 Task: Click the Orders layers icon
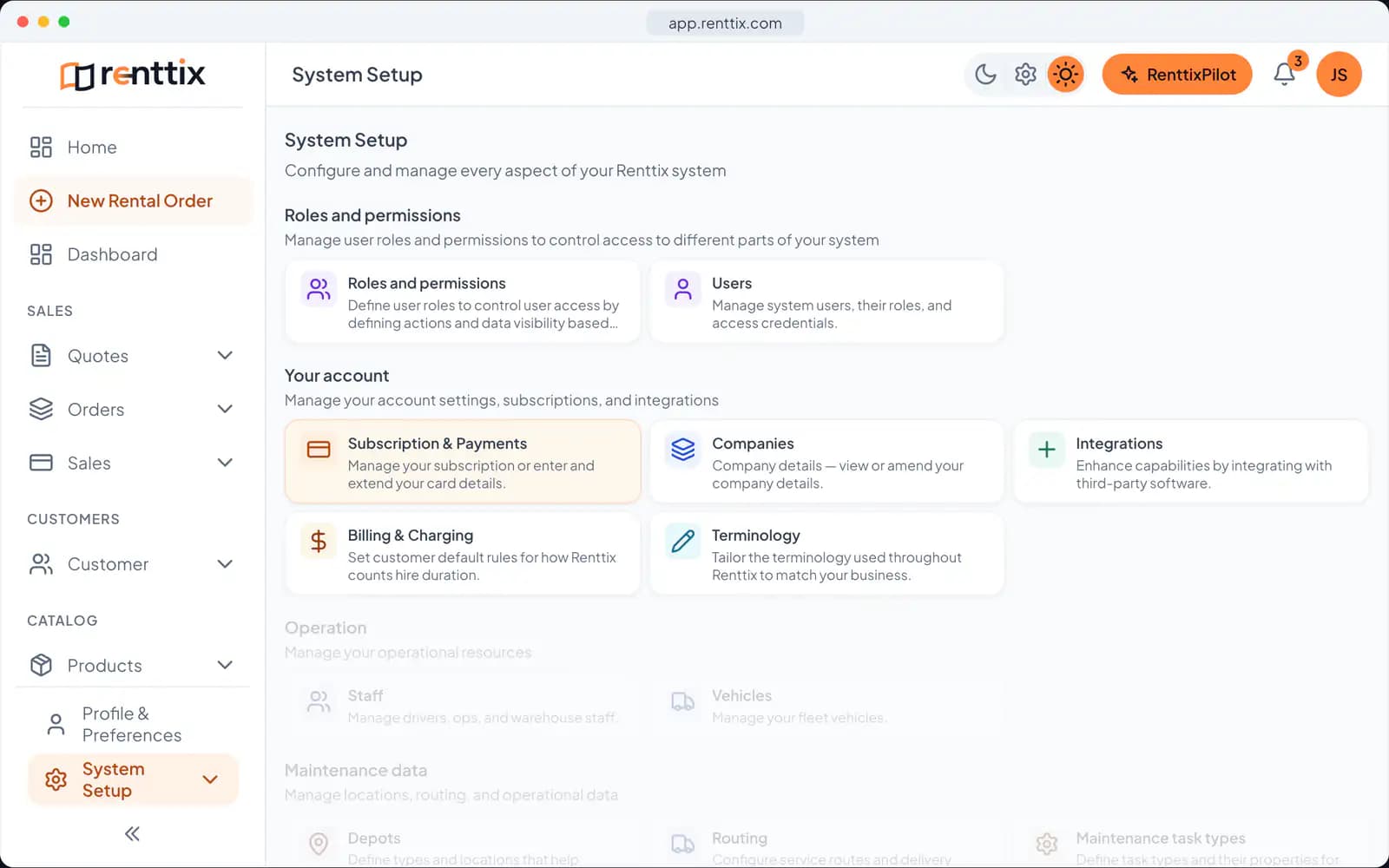click(x=41, y=409)
